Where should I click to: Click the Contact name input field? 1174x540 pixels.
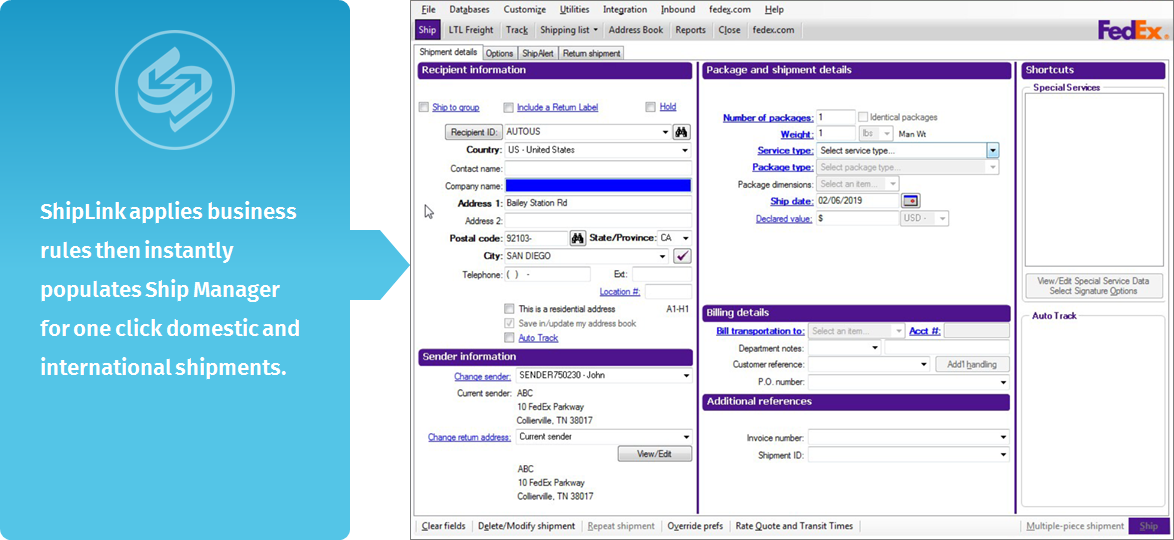598,169
